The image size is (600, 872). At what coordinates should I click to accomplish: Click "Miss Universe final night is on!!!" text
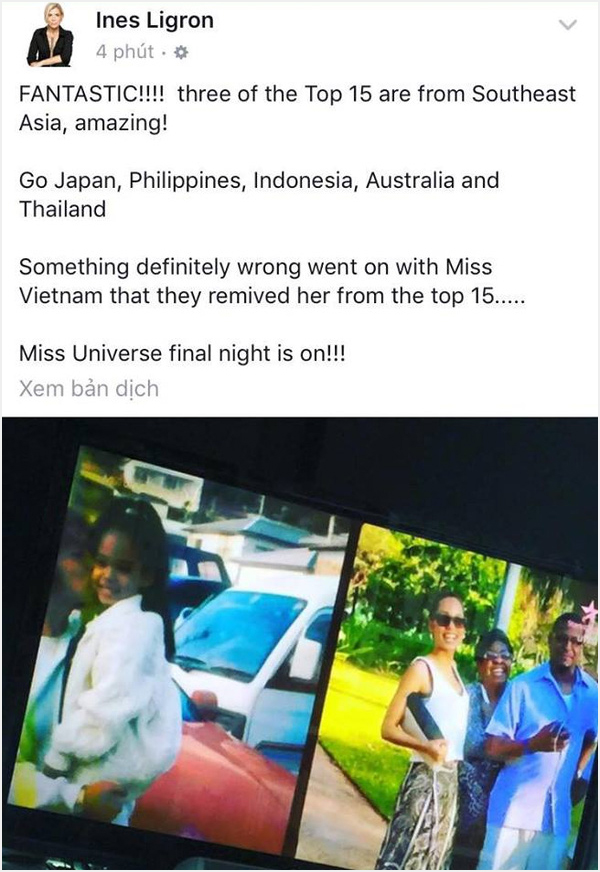coord(182,354)
